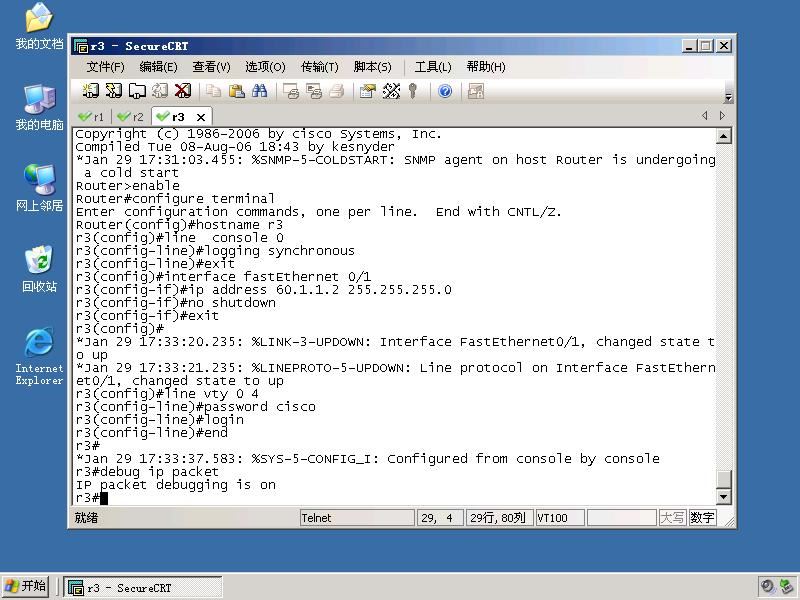Image resolution: width=800 pixels, height=600 pixels.
Task: Expand the toolbar overflow chevron
Action: 729,96
